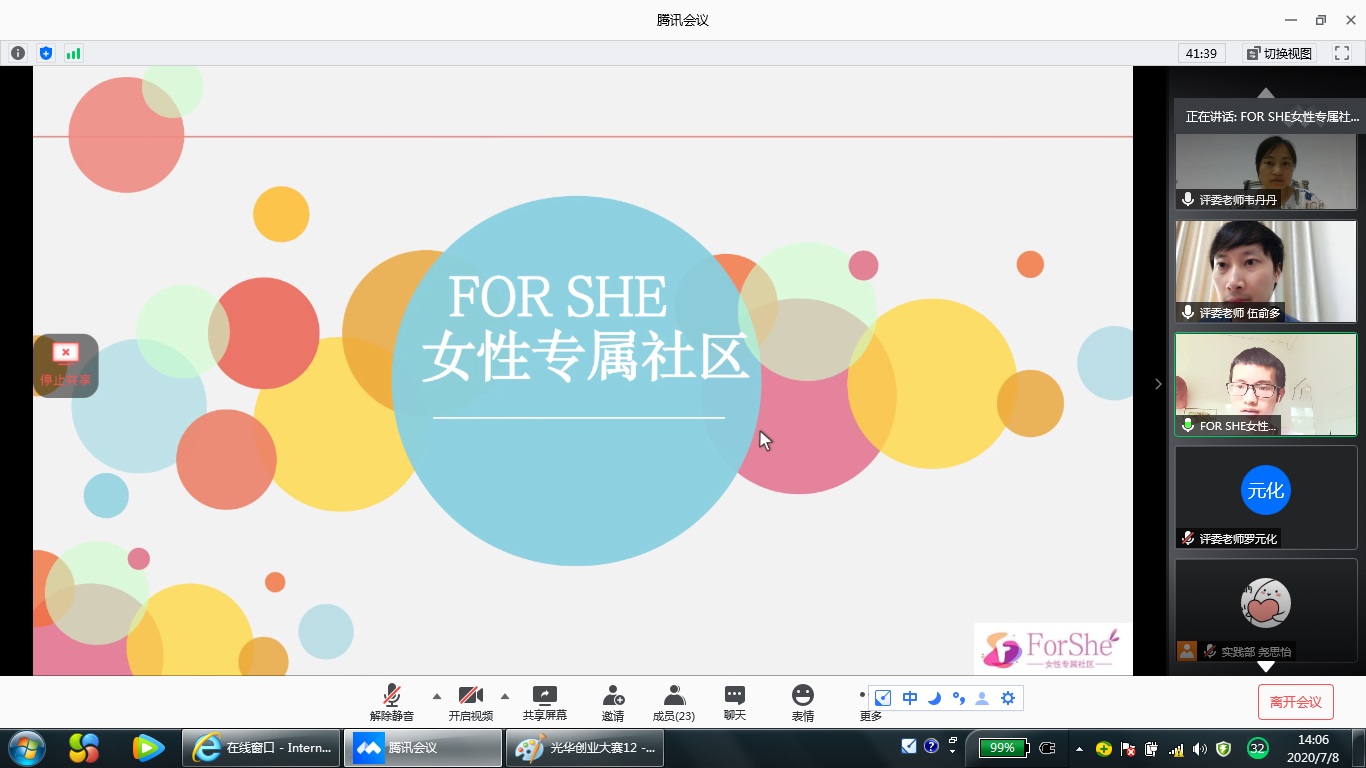Switch to 光华创业大赛12 taskbar window
The width and height of the screenshot is (1366, 768).
click(x=586, y=748)
